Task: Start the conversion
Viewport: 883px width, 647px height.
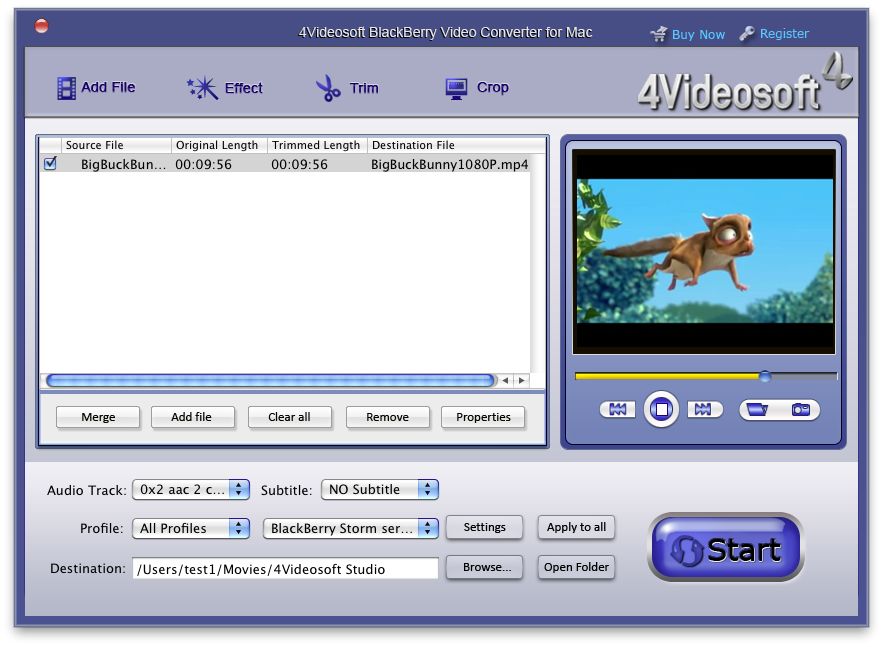Action: (x=725, y=548)
